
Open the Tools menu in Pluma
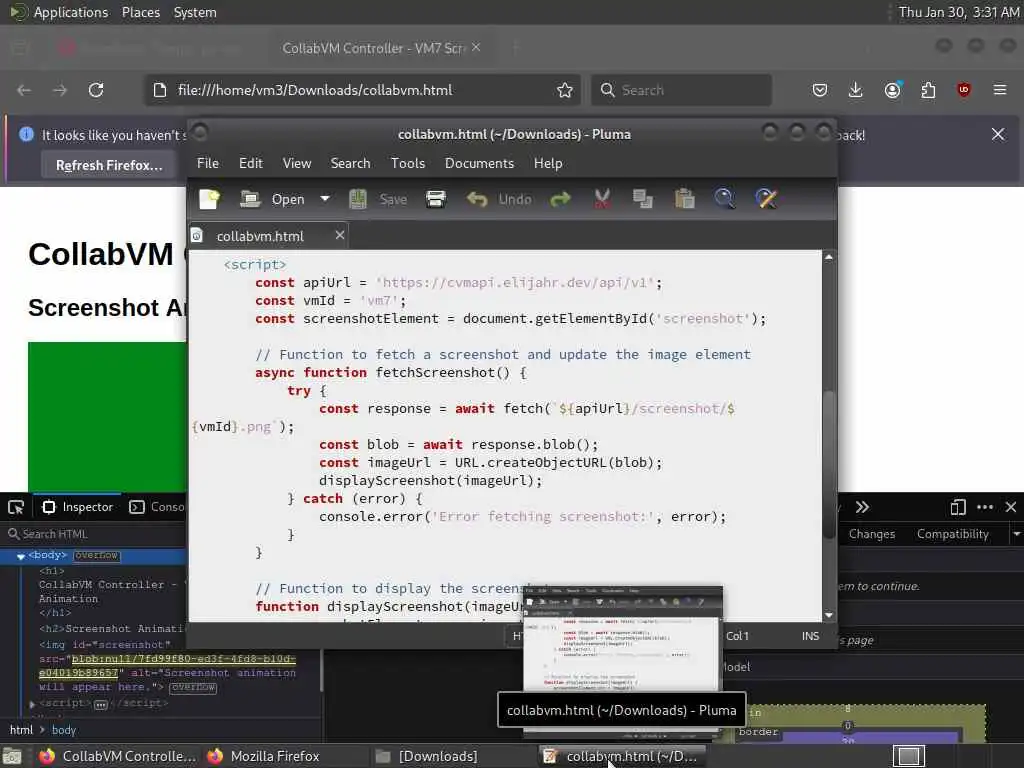408,163
